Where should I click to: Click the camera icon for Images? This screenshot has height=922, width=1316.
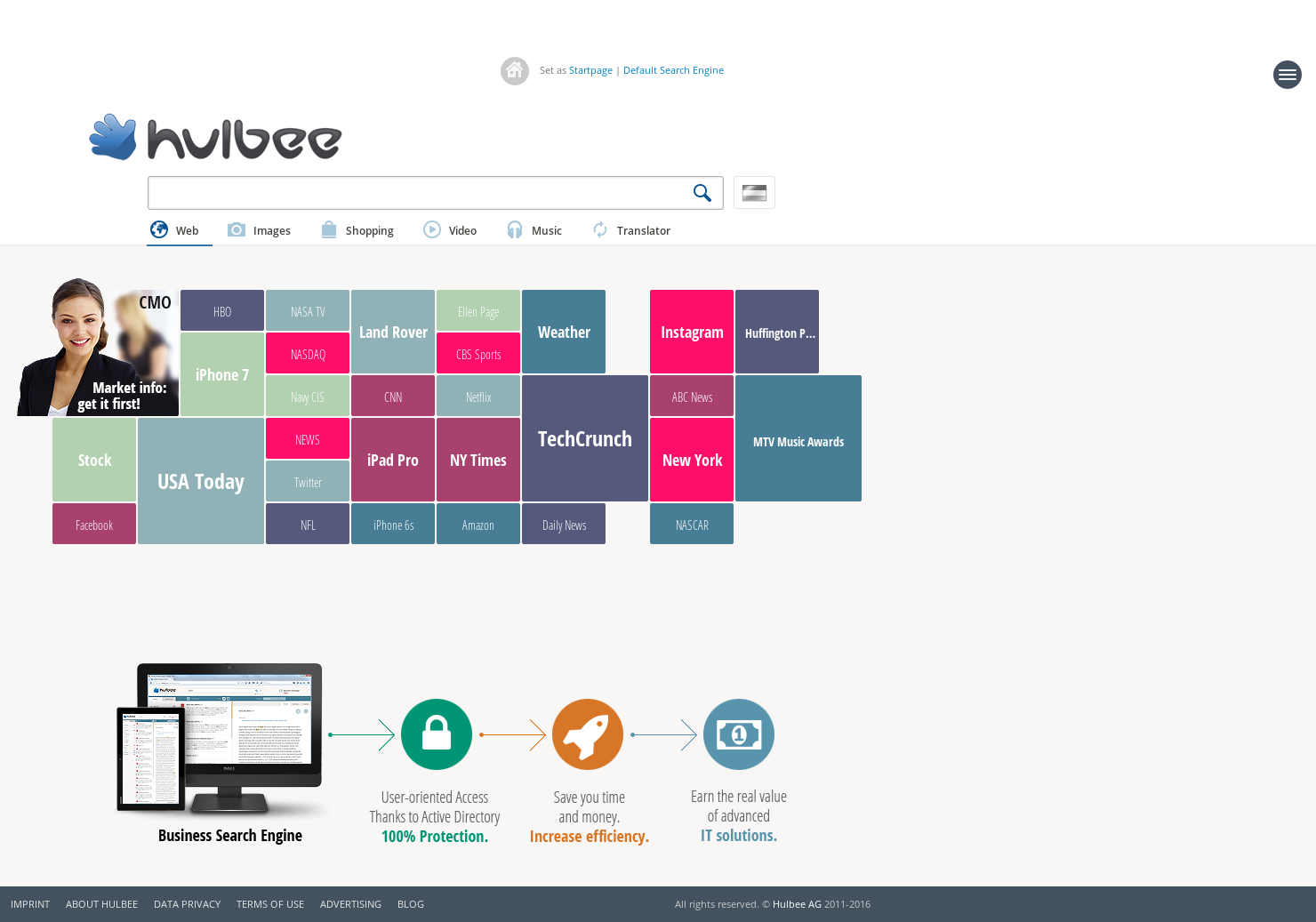(237, 229)
